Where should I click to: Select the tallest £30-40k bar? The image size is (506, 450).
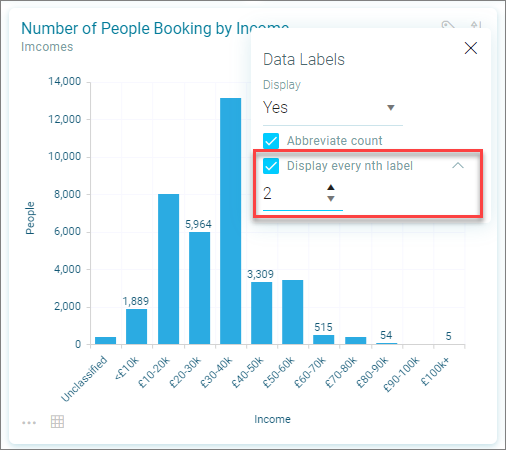[230, 221]
